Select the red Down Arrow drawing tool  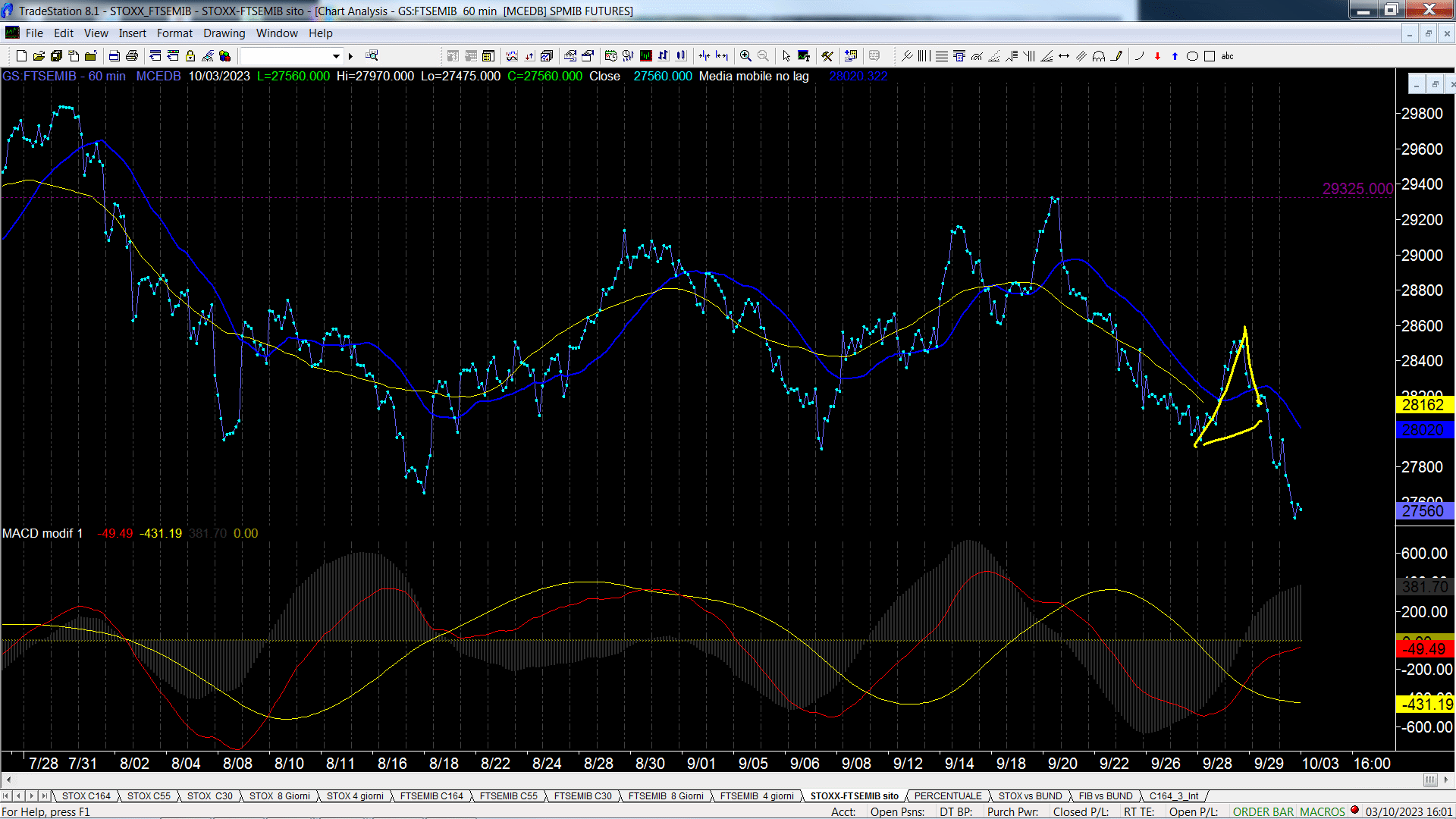[1157, 55]
